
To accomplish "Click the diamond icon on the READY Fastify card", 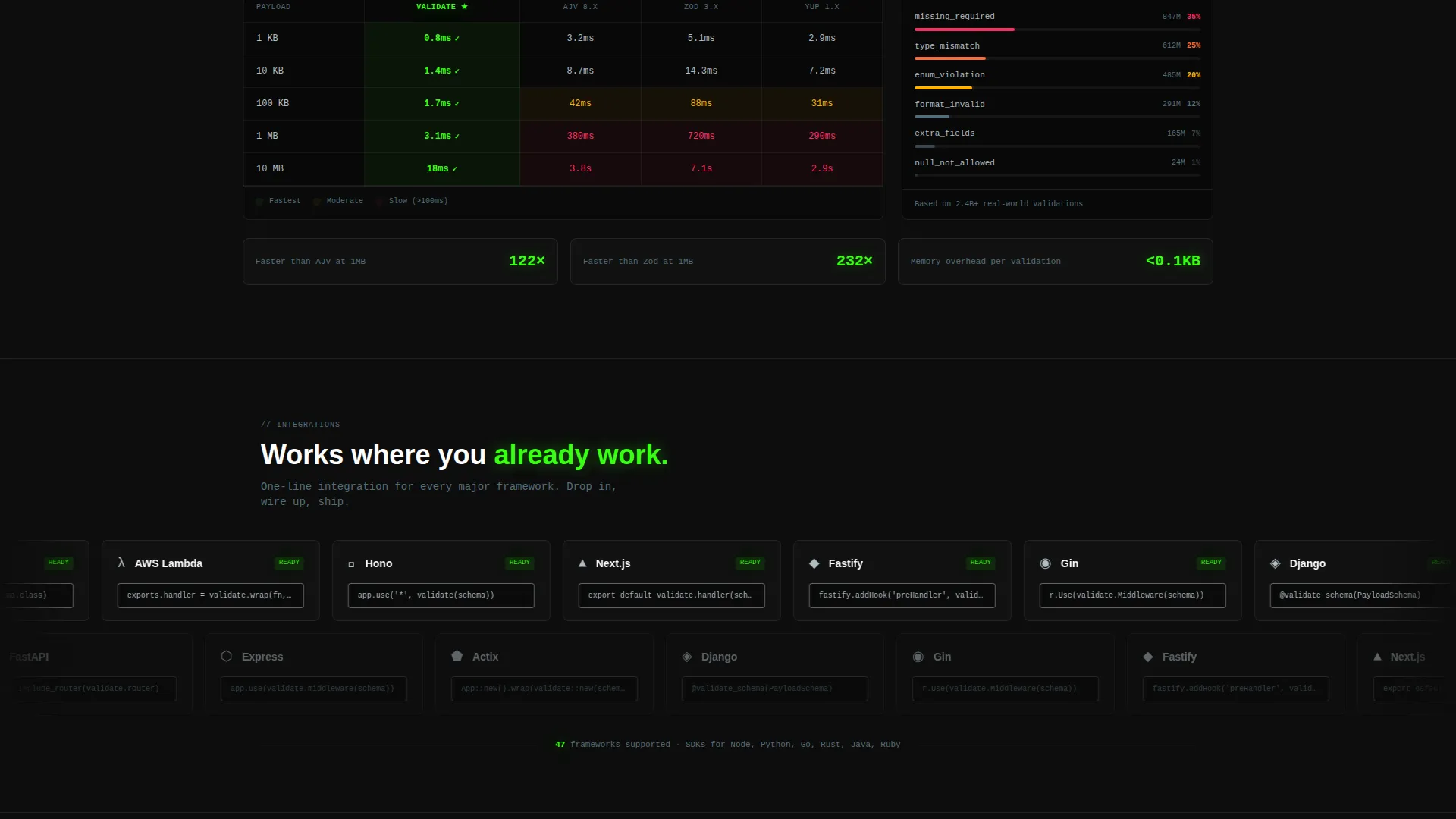I will 814,563.
